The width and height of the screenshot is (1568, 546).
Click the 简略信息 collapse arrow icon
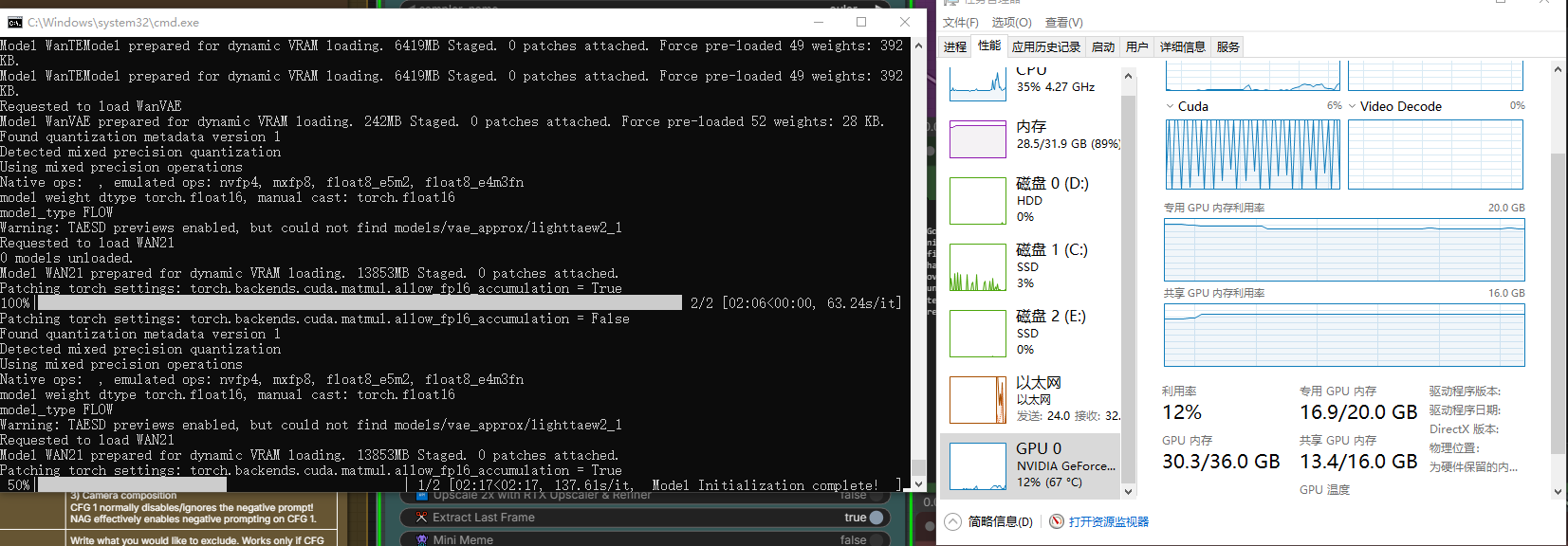(x=953, y=521)
